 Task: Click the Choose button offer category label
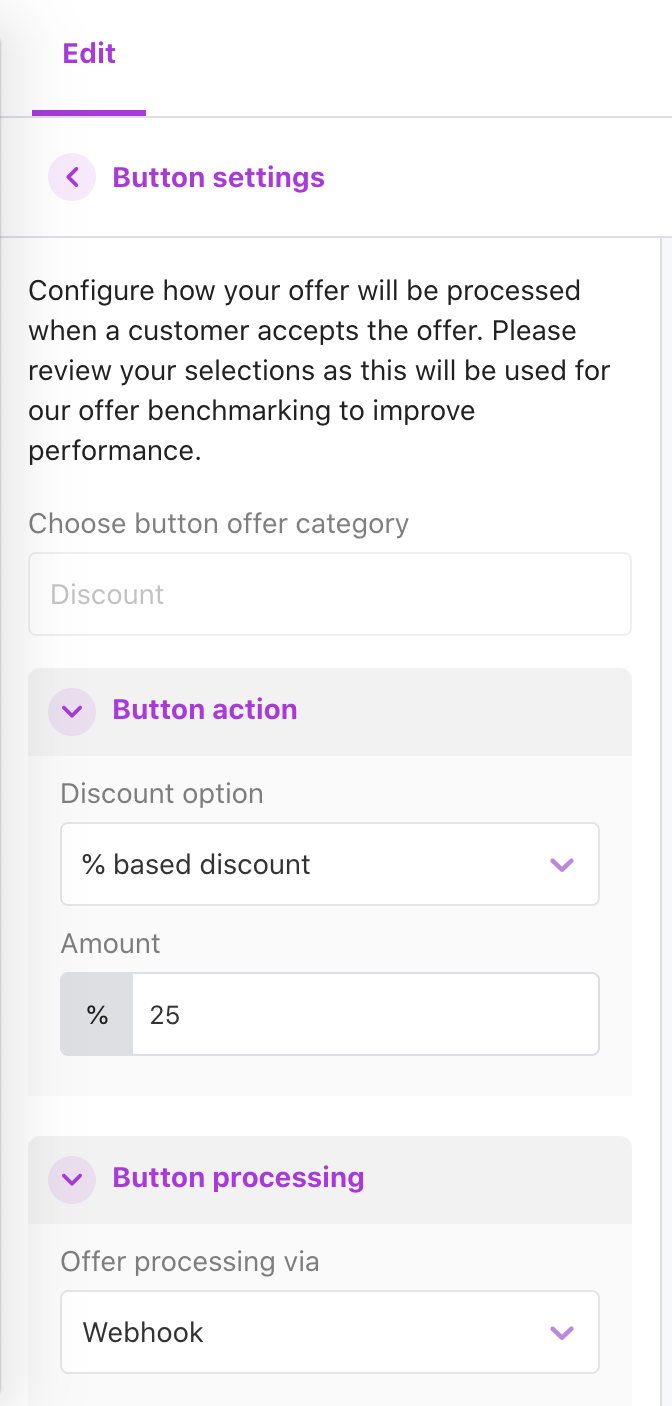click(218, 524)
